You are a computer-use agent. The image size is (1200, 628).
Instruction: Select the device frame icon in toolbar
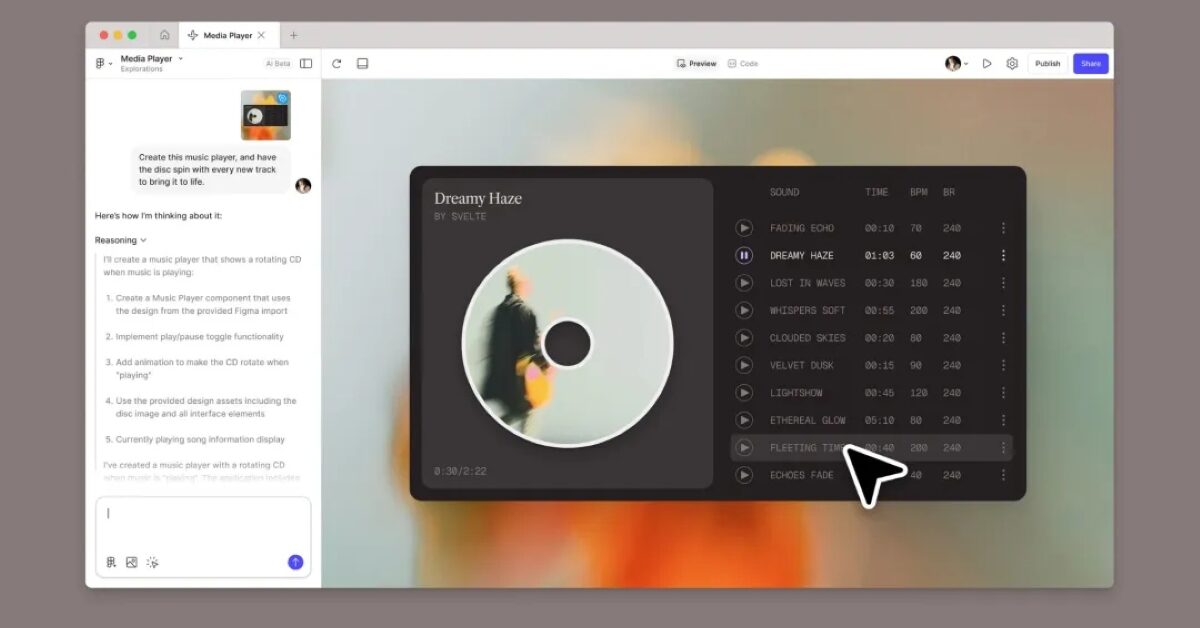coord(362,63)
